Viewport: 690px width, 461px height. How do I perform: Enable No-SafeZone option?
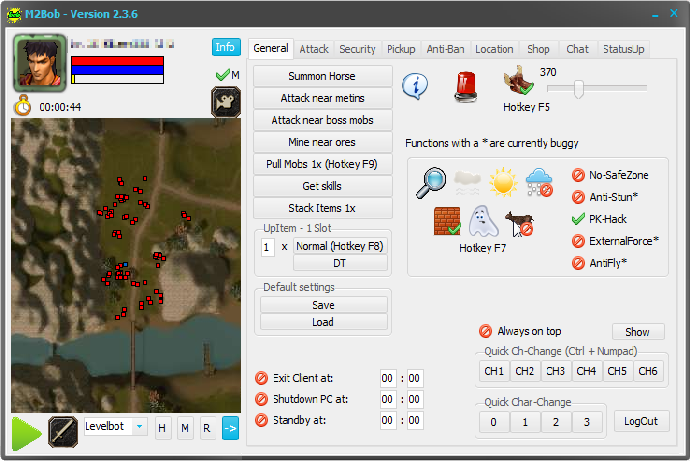pos(578,175)
